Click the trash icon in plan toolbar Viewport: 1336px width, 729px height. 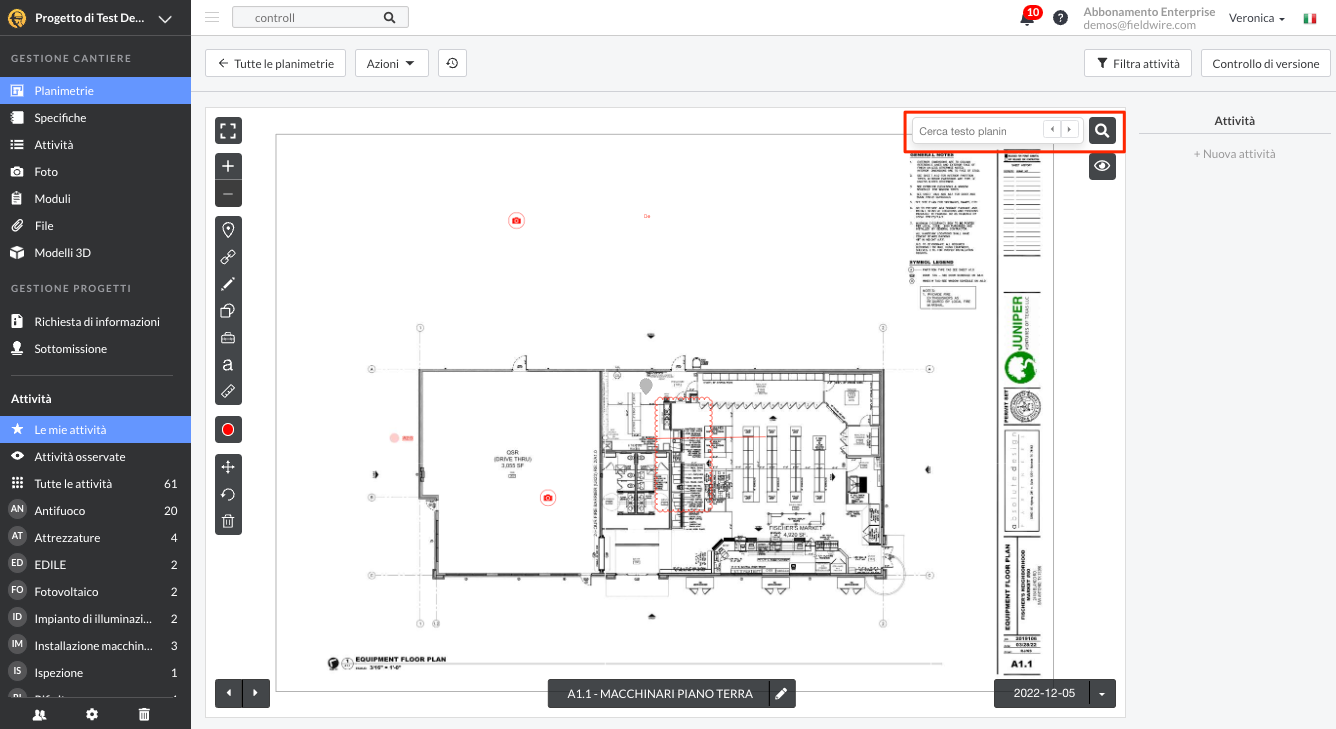point(228,520)
